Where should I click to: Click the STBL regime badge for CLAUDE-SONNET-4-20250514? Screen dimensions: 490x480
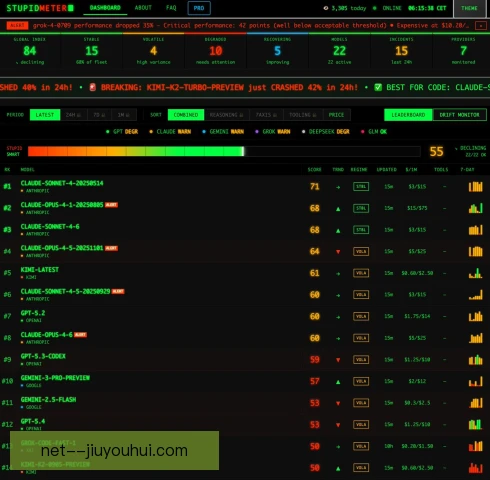361,186
